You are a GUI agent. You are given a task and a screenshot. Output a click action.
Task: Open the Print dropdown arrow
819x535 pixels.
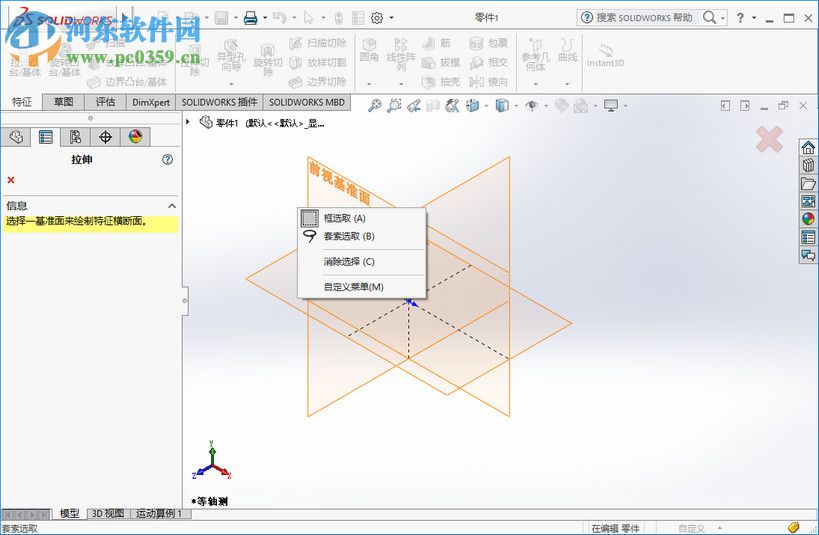pyautogui.click(x=265, y=18)
